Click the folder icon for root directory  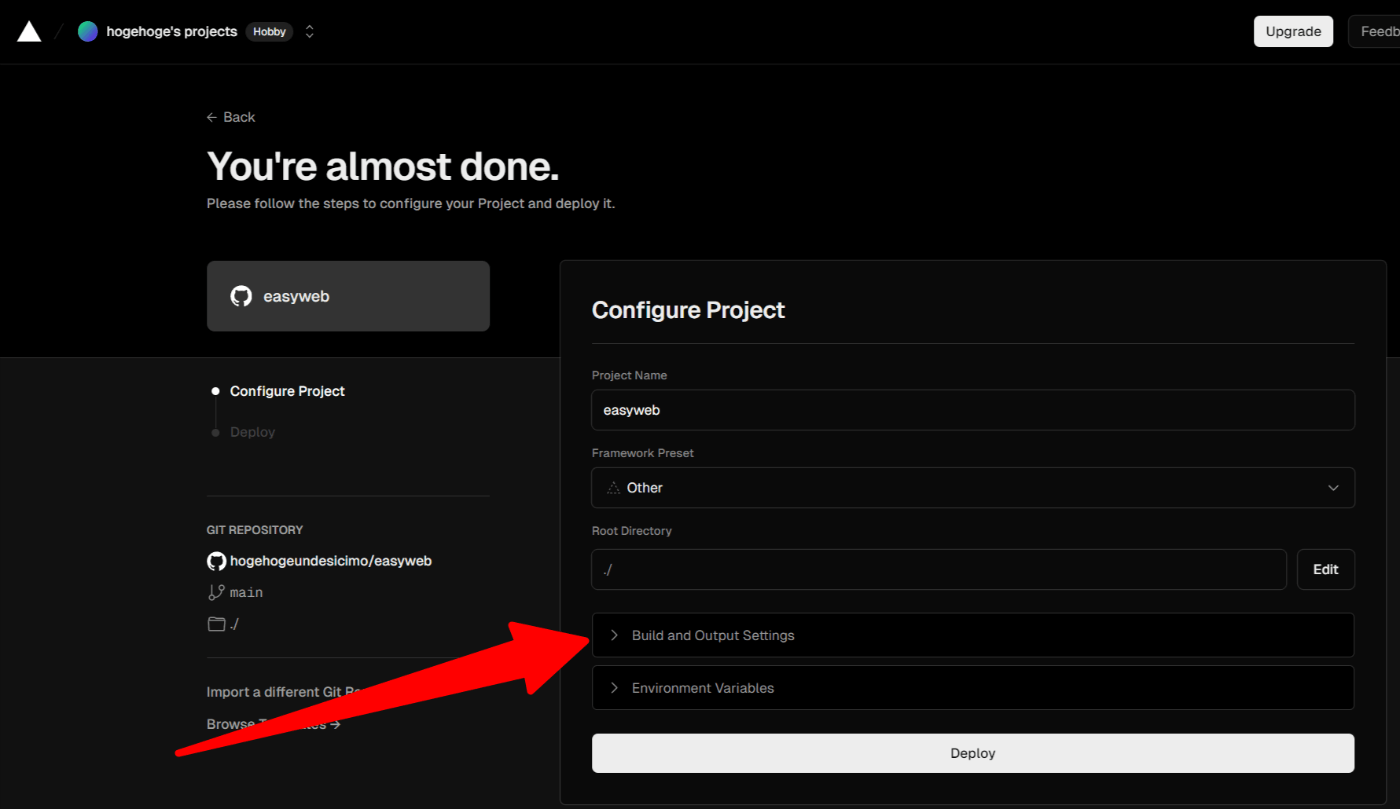tap(216, 624)
